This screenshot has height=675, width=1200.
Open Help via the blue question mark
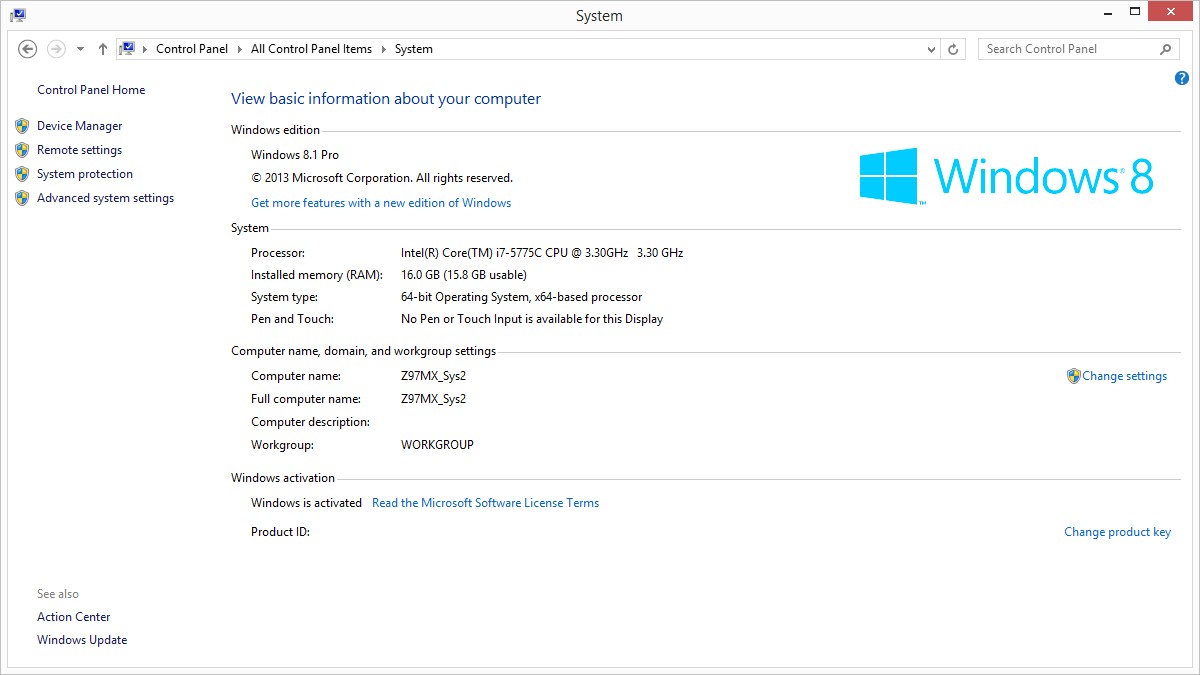(x=1182, y=78)
